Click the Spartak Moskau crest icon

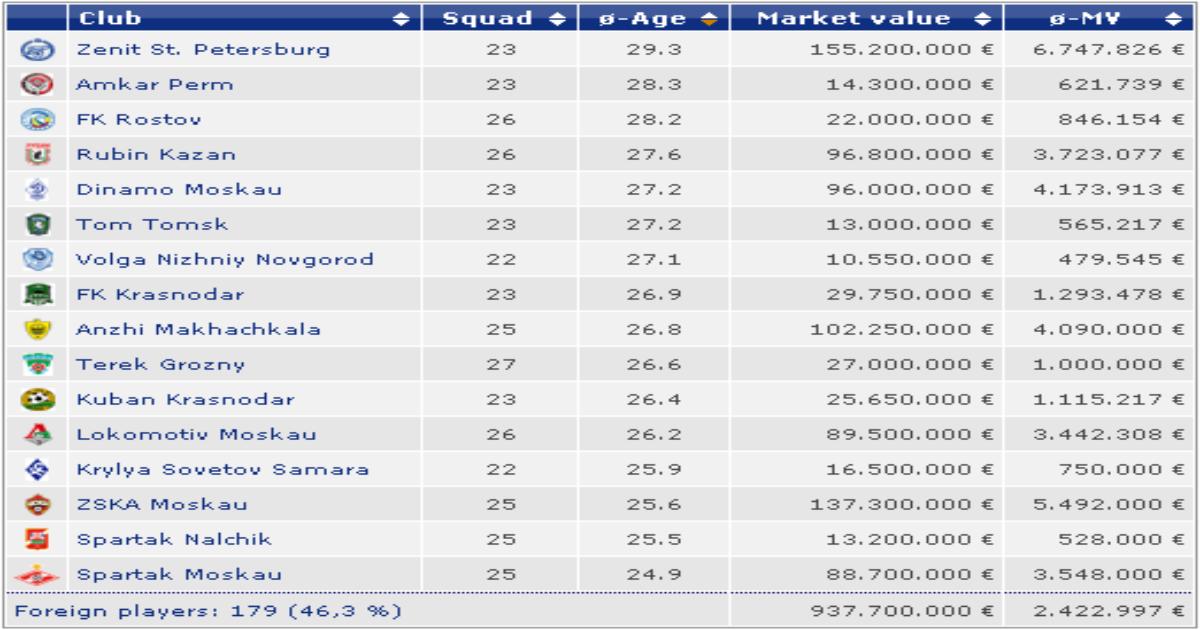pyautogui.click(x=30, y=576)
